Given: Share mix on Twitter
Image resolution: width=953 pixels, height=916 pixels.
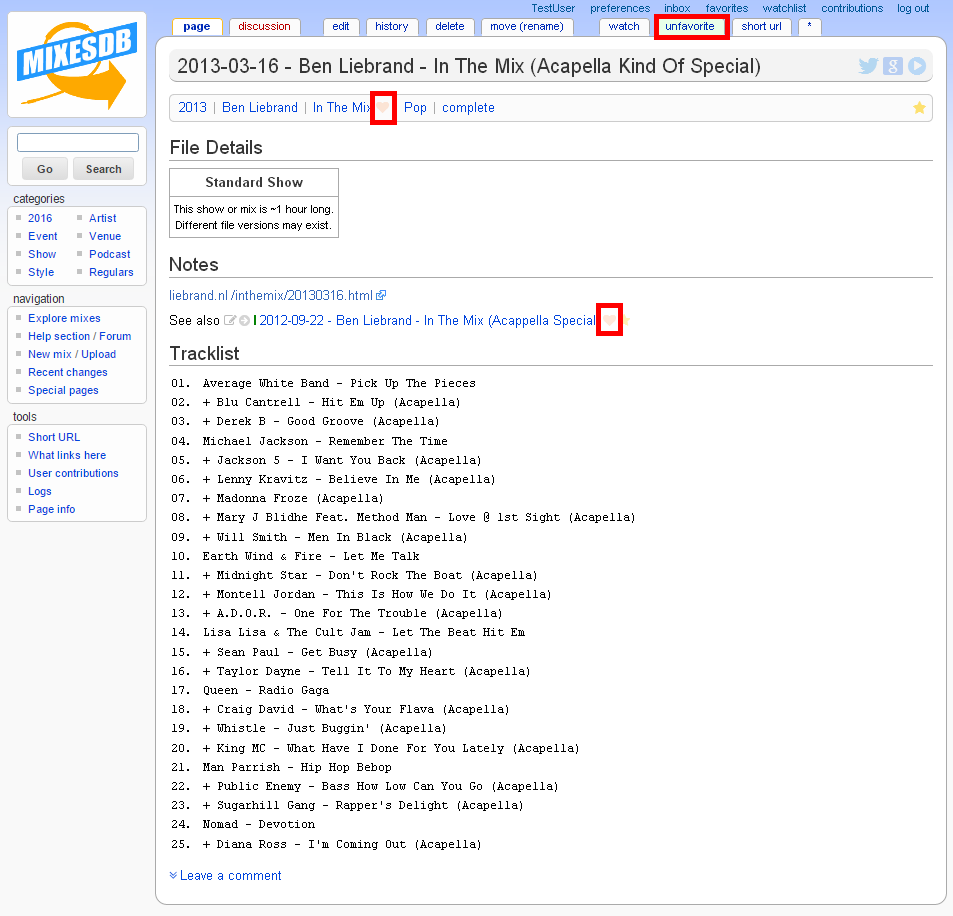Looking at the screenshot, I should pos(868,66).
